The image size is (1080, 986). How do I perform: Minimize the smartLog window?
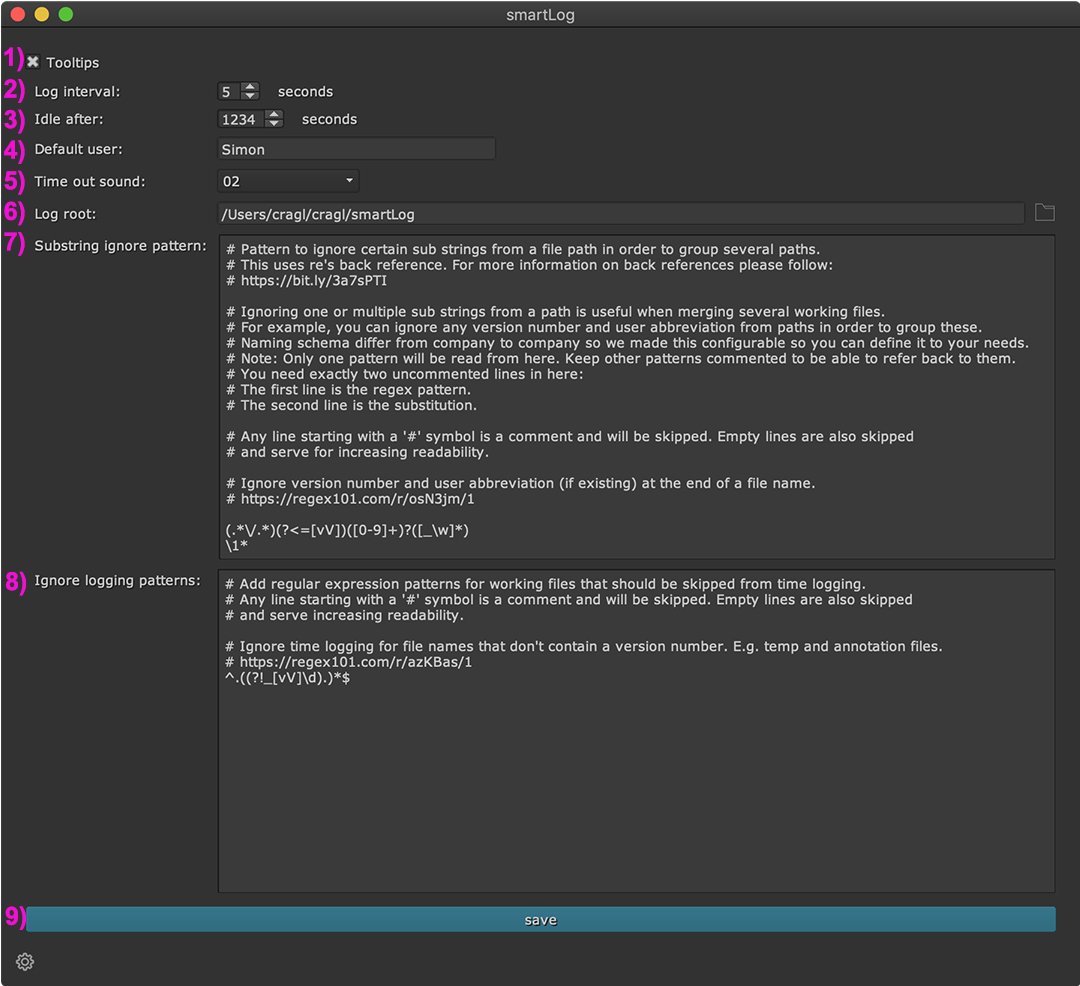coord(42,15)
